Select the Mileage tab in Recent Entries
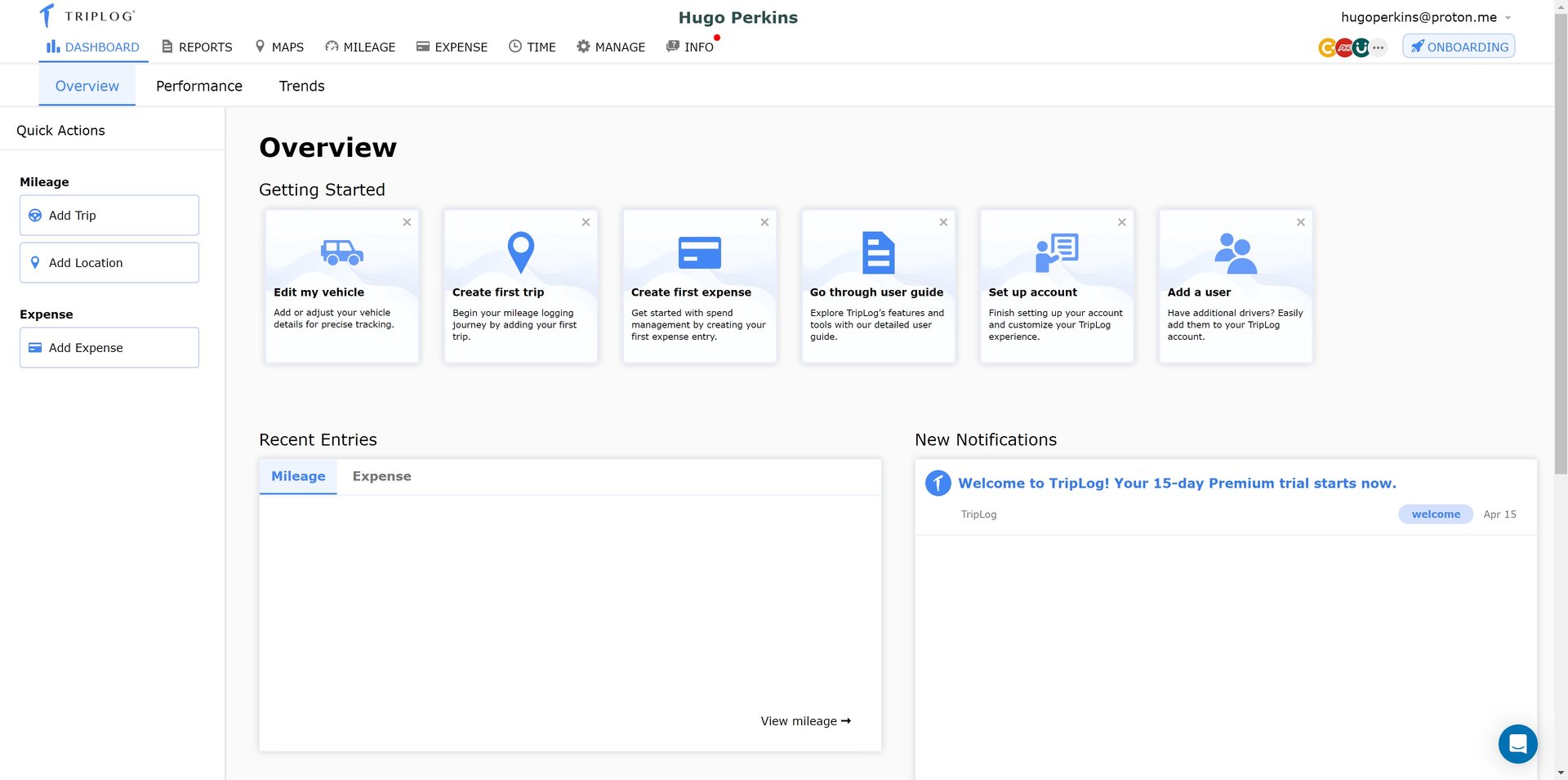 click(298, 477)
